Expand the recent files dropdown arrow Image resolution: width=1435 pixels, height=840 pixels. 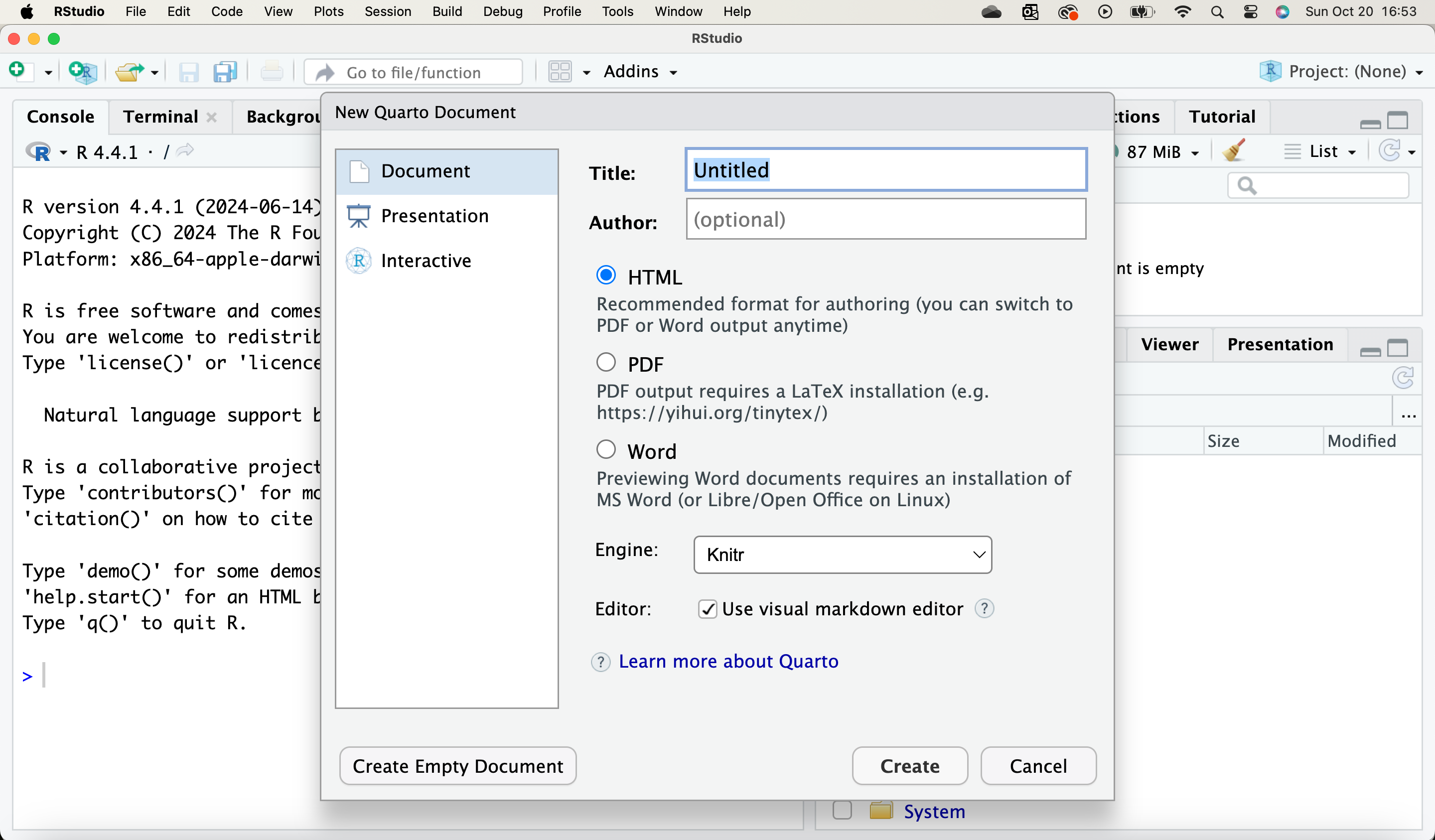coord(154,72)
